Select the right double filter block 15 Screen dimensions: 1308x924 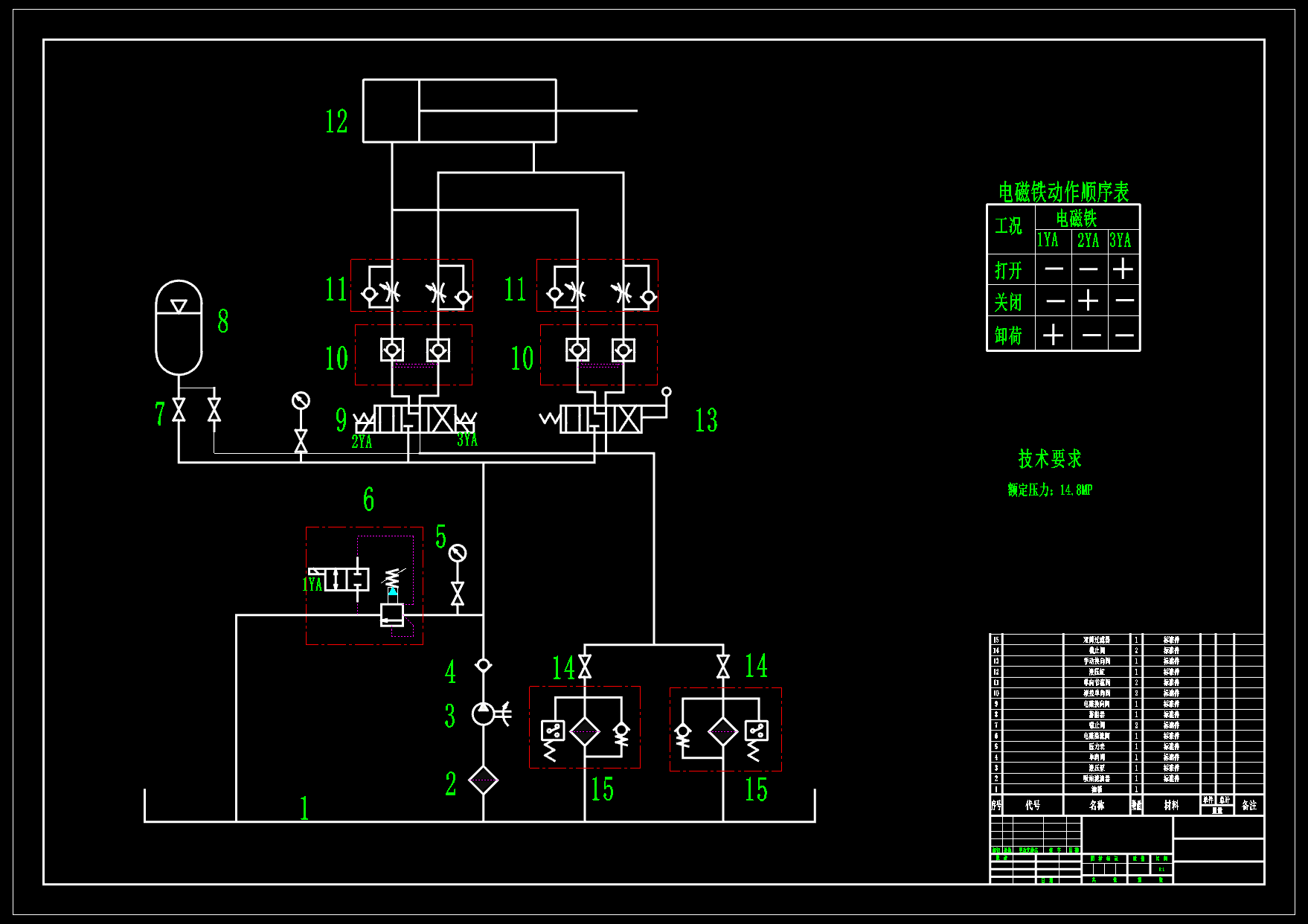tap(725, 729)
